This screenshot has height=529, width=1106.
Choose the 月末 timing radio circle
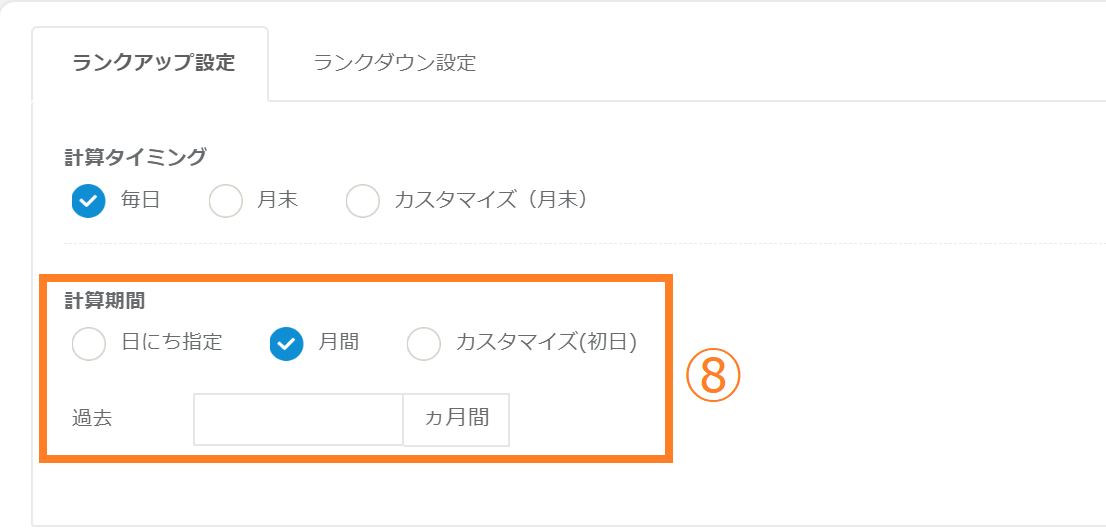click(226, 201)
